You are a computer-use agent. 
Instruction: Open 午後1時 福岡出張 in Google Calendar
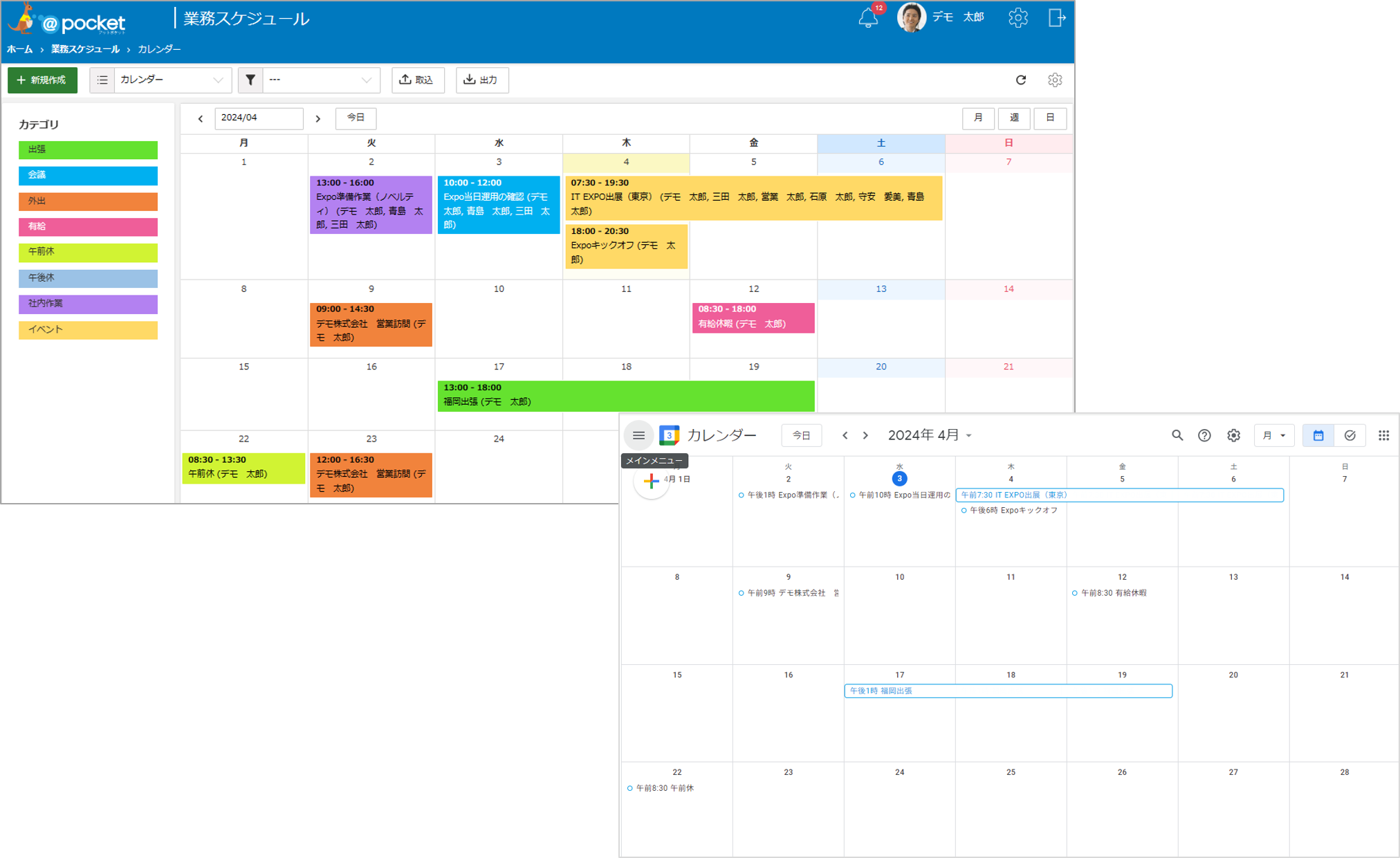(1008, 691)
